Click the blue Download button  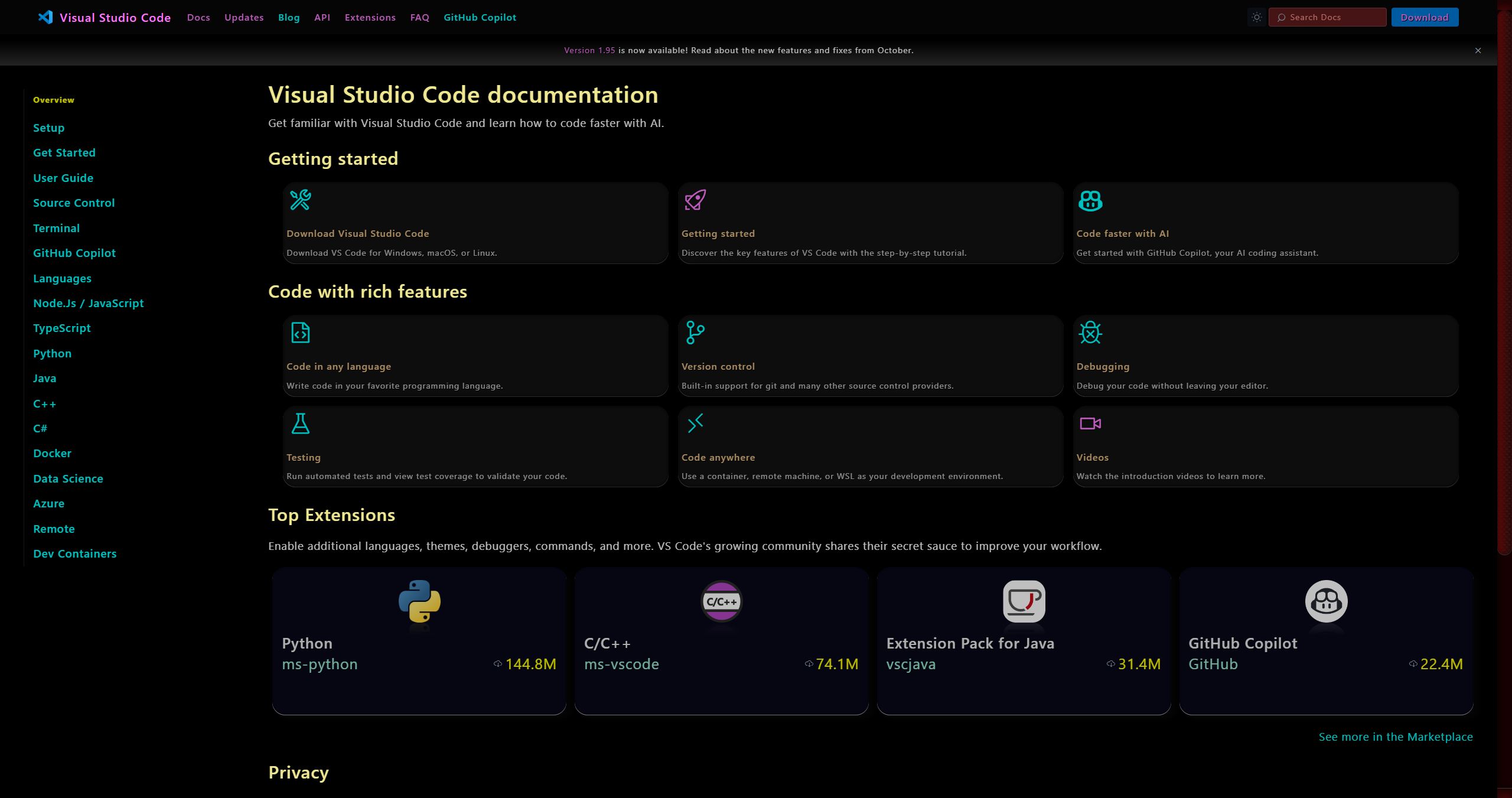pos(1425,17)
